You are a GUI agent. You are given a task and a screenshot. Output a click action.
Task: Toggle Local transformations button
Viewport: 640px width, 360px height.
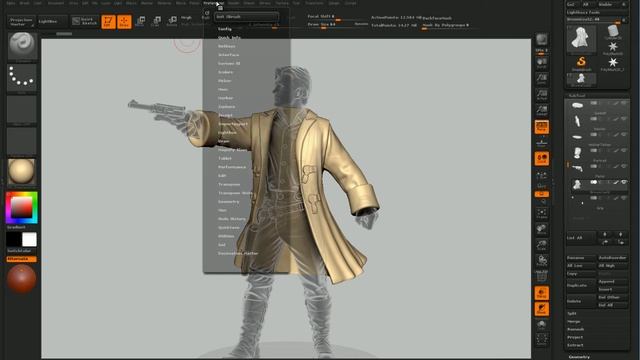pyautogui.click(x=542, y=159)
